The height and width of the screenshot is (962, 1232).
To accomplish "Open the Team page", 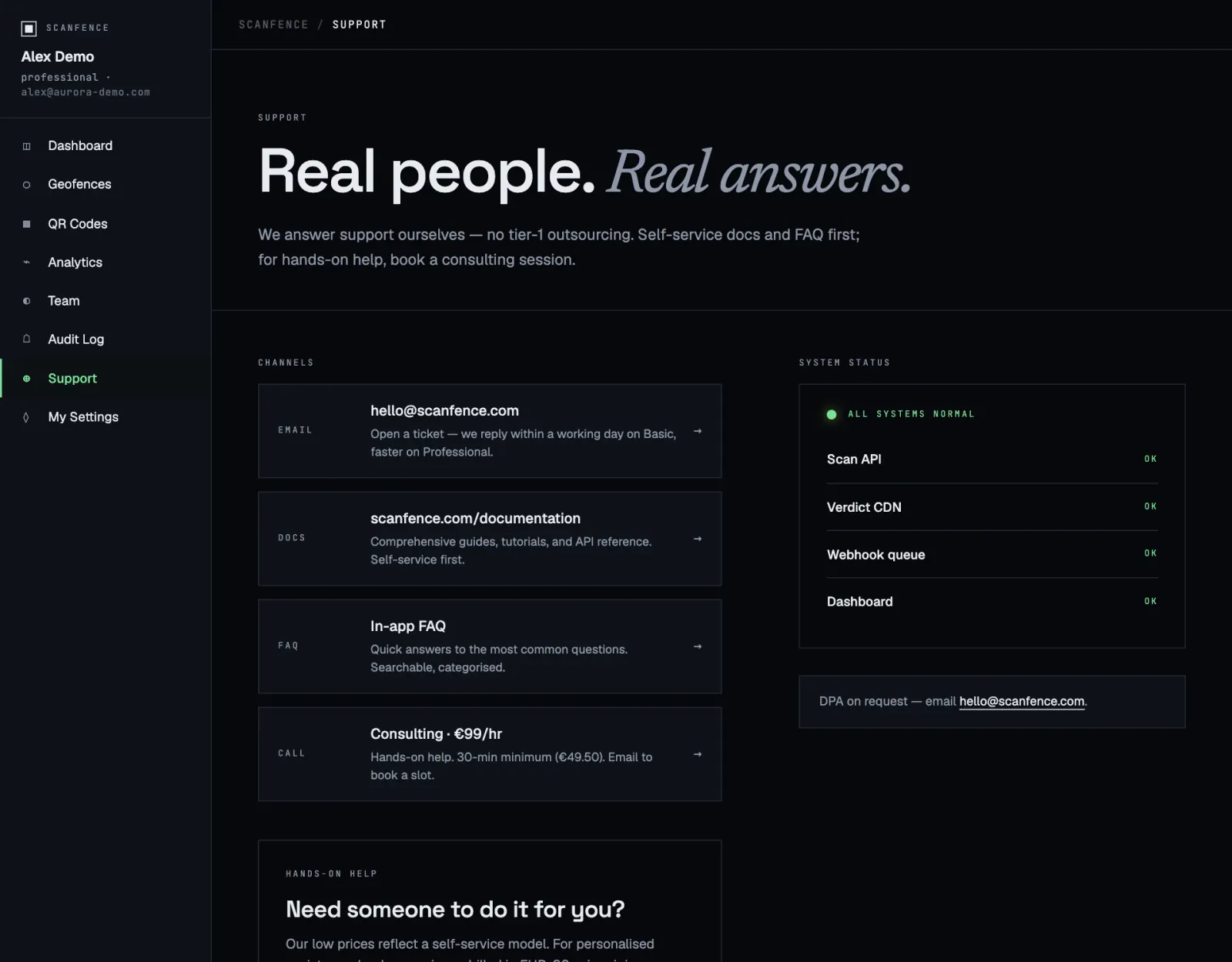I will [x=105, y=301].
